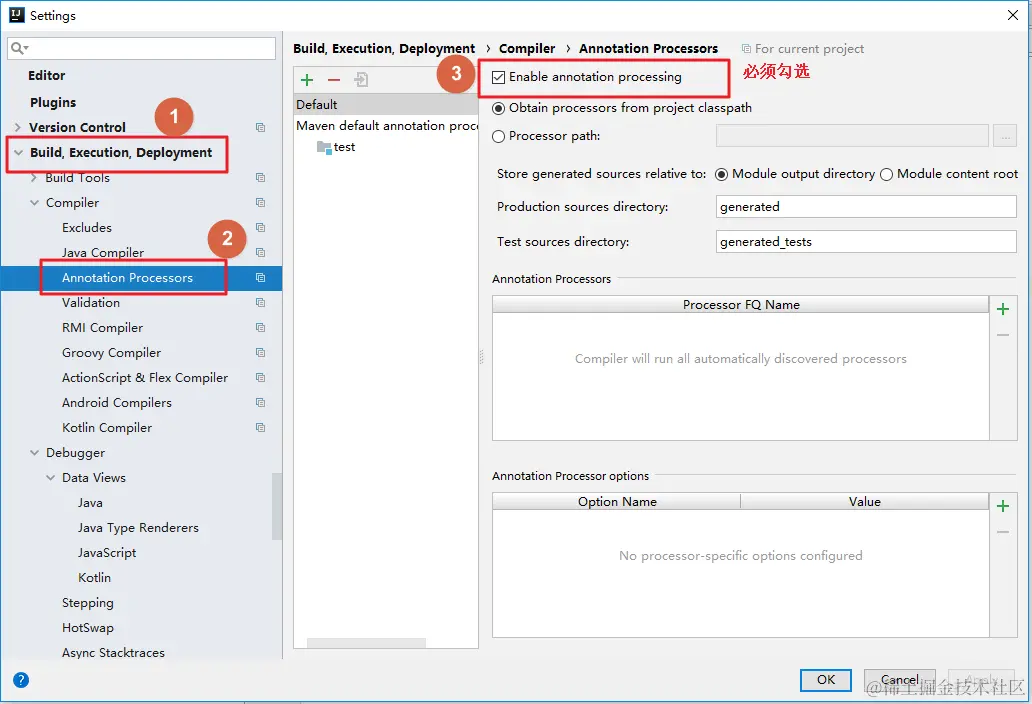Focus the settings search field
The width and height of the screenshot is (1032, 704).
tap(142, 48)
